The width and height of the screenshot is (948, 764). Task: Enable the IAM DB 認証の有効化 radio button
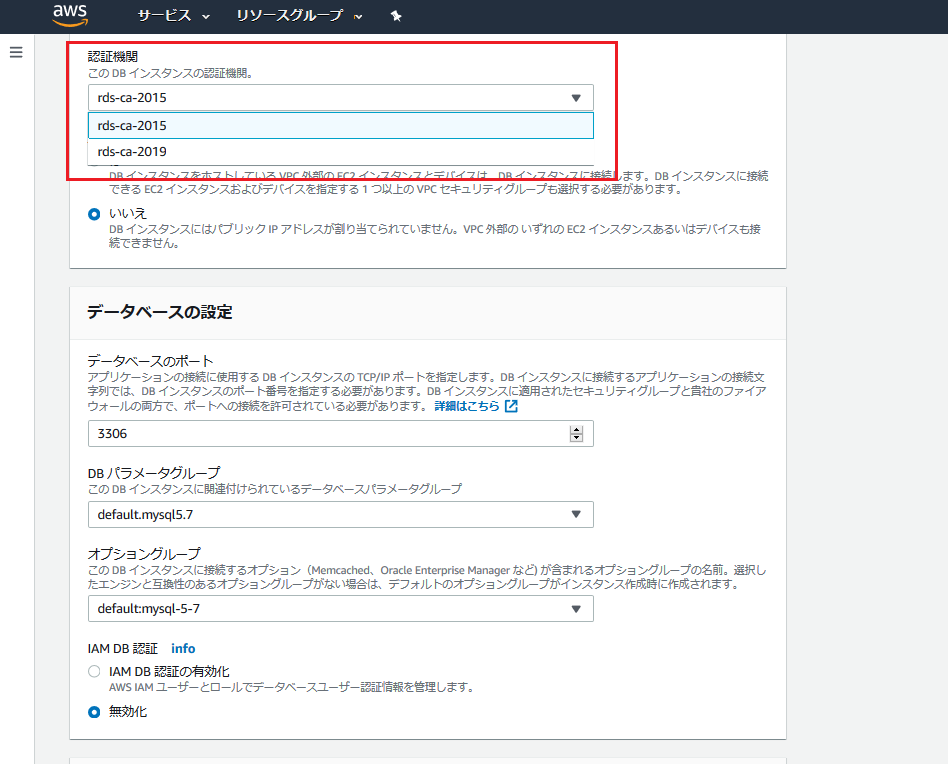[95, 671]
